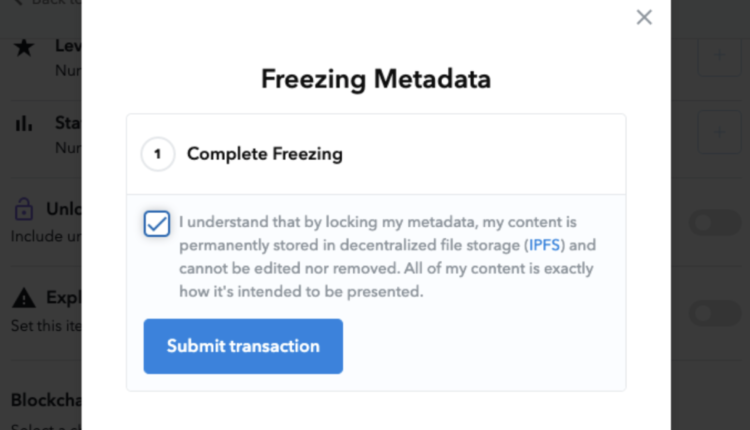Image resolution: width=750 pixels, height=430 pixels.
Task: Select the Stats property row label
Action: coord(67,124)
